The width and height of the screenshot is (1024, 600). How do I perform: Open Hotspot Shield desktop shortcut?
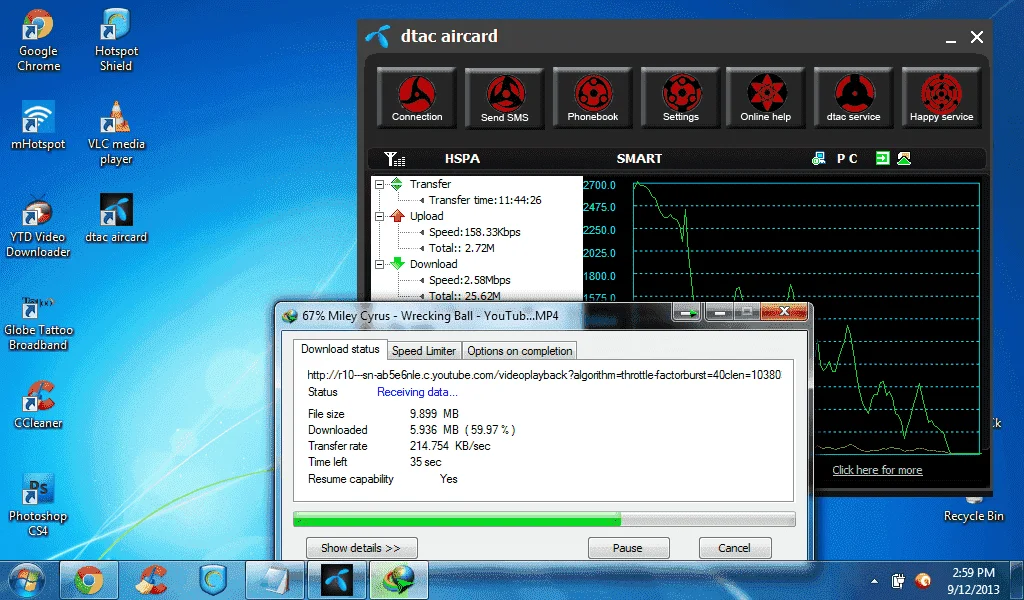coord(116,40)
